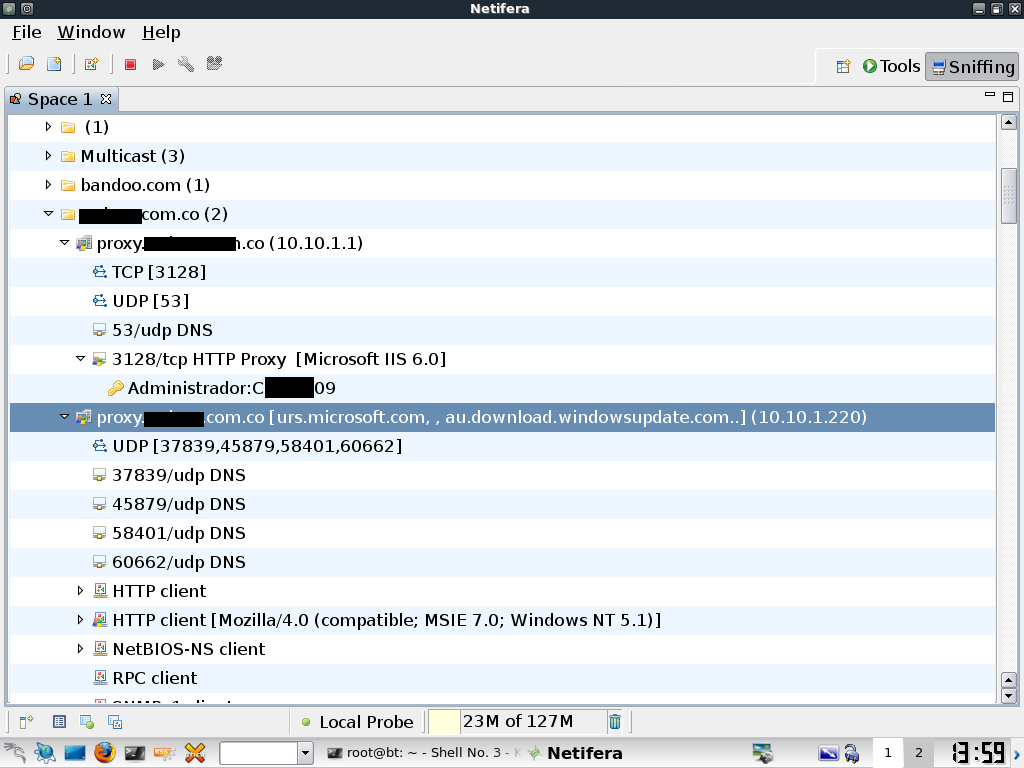Open workspace with the folder toolbar icon
Screen dimensions: 1024x768
click(26, 64)
